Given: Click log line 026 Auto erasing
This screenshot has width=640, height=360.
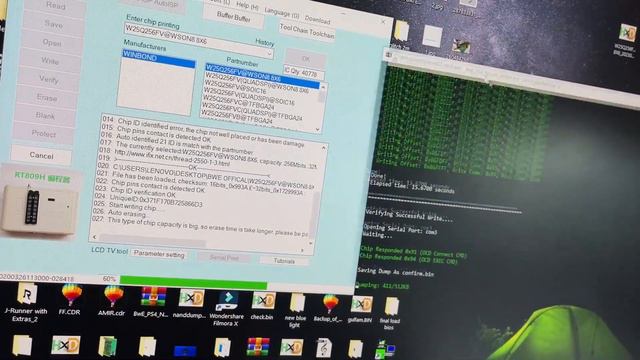Looking at the screenshot, I should (x=120, y=212).
